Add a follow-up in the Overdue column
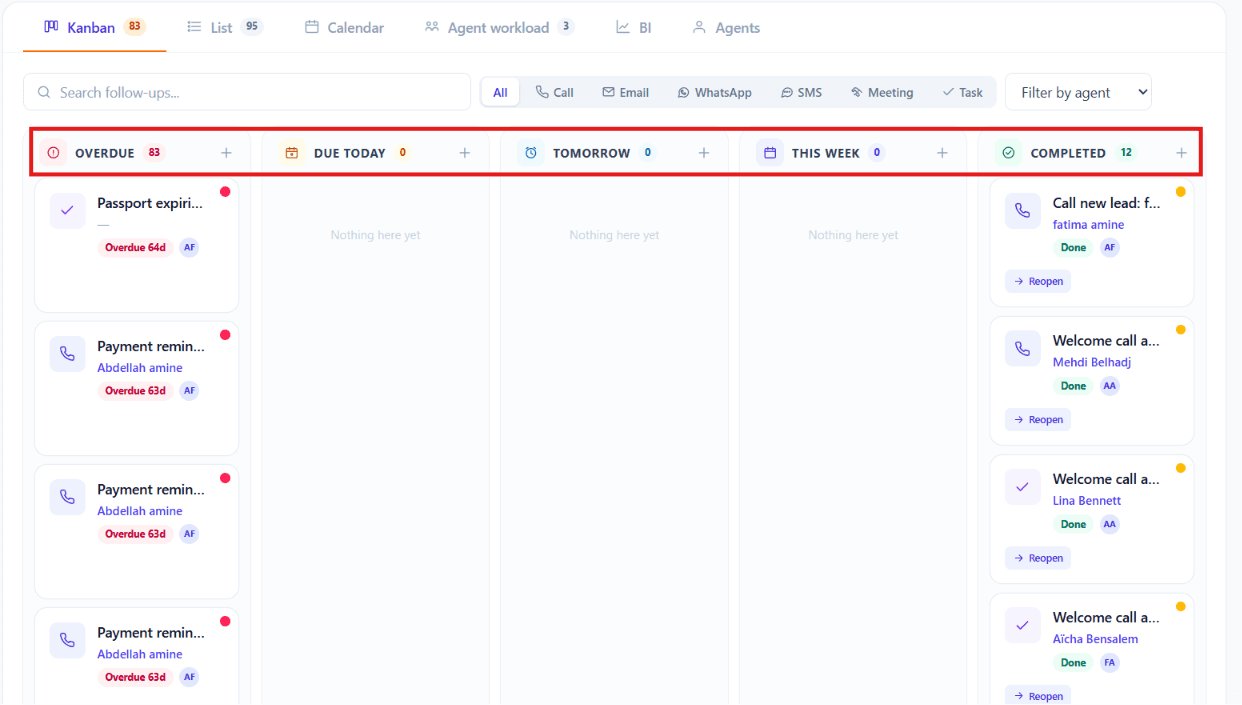 click(226, 153)
